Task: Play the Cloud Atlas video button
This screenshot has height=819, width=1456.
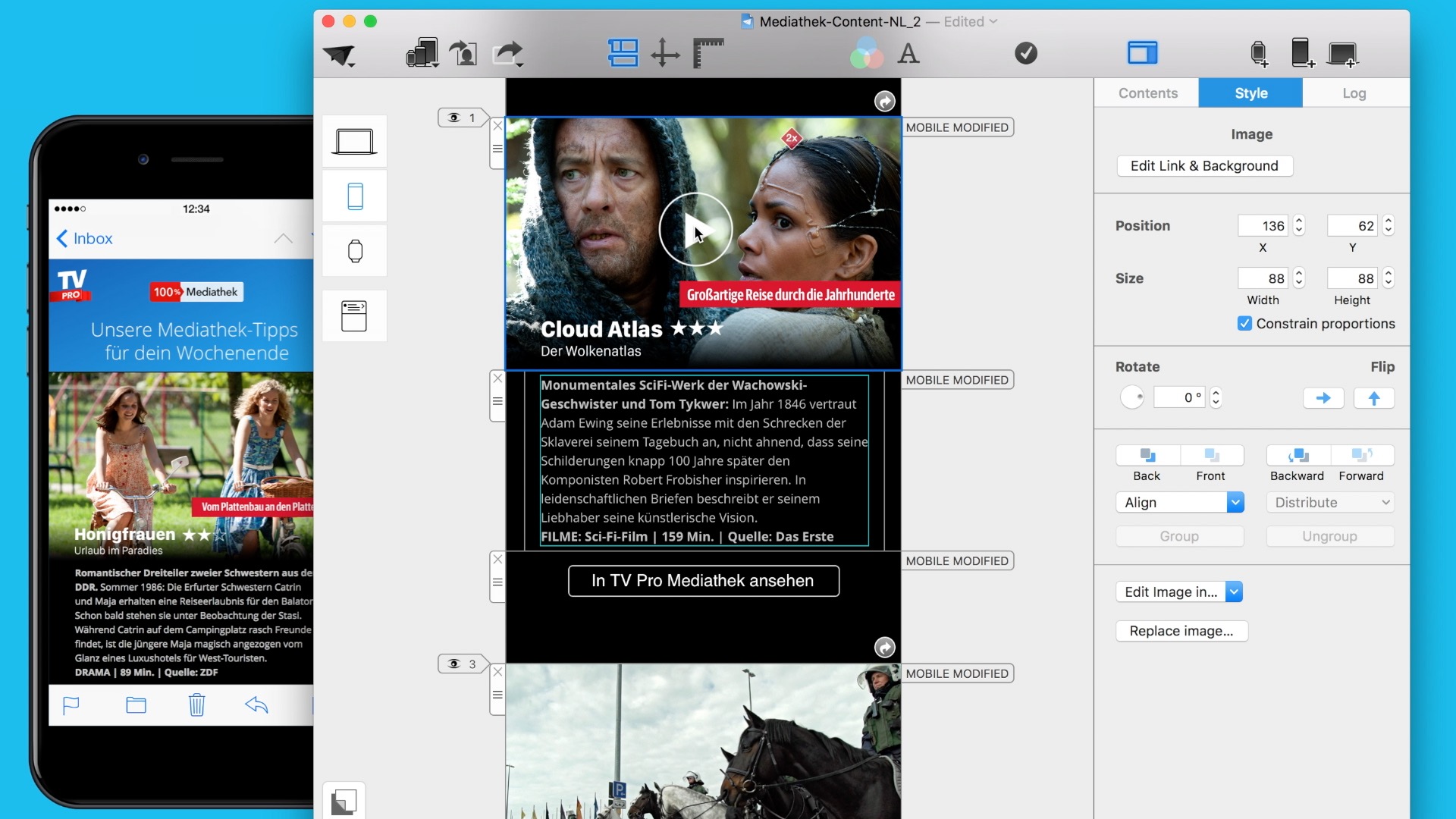Action: [695, 229]
